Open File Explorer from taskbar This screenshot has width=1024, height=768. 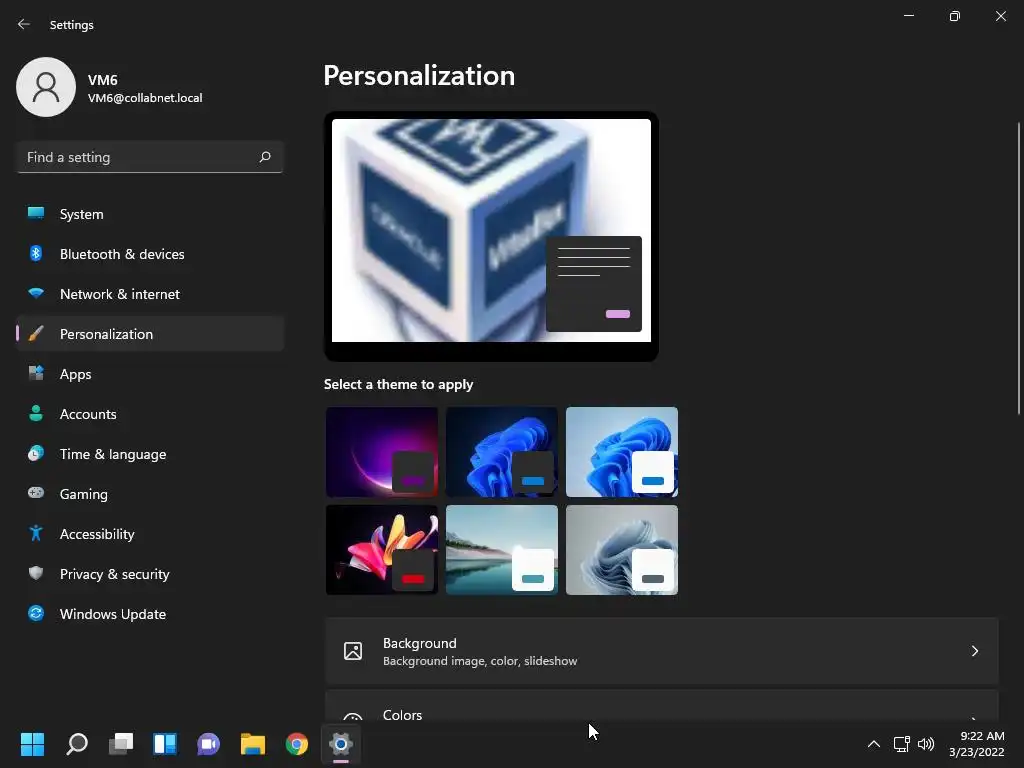click(253, 744)
